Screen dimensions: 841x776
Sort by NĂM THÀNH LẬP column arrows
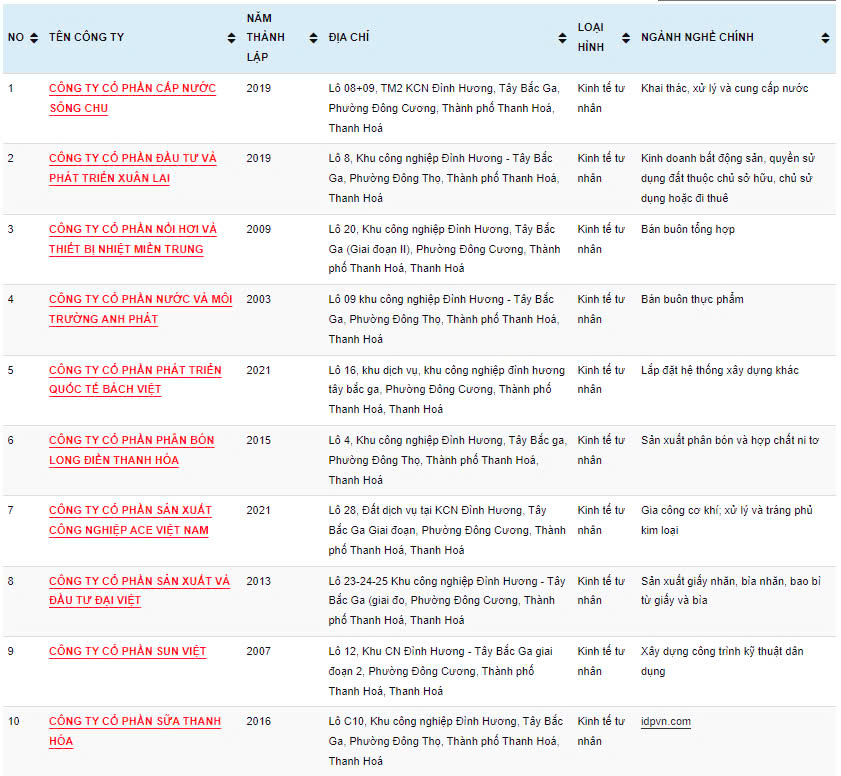pyautogui.click(x=313, y=38)
